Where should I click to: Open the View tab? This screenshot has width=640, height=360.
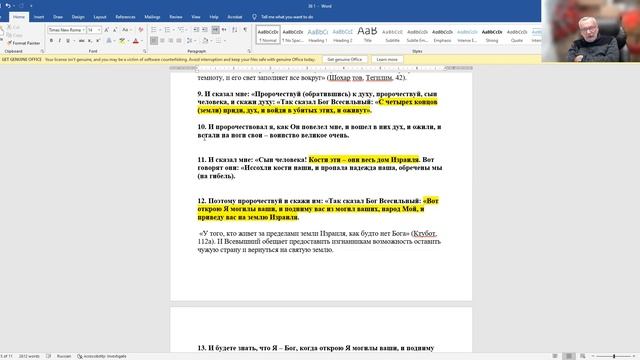point(196,17)
